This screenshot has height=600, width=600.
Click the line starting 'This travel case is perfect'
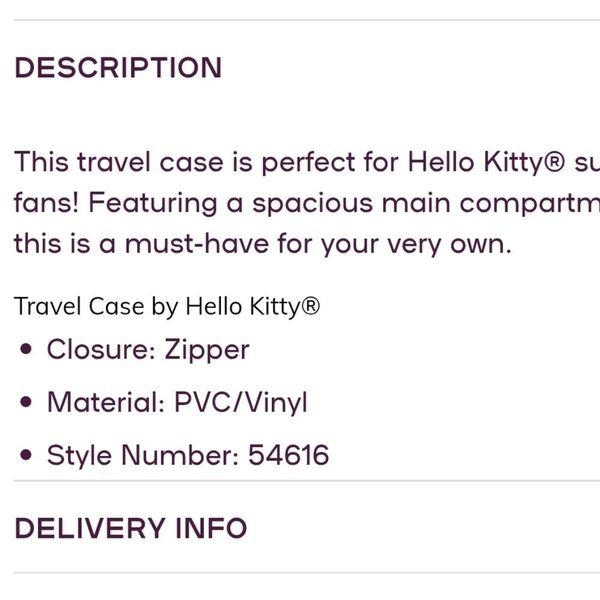(307, 163)
